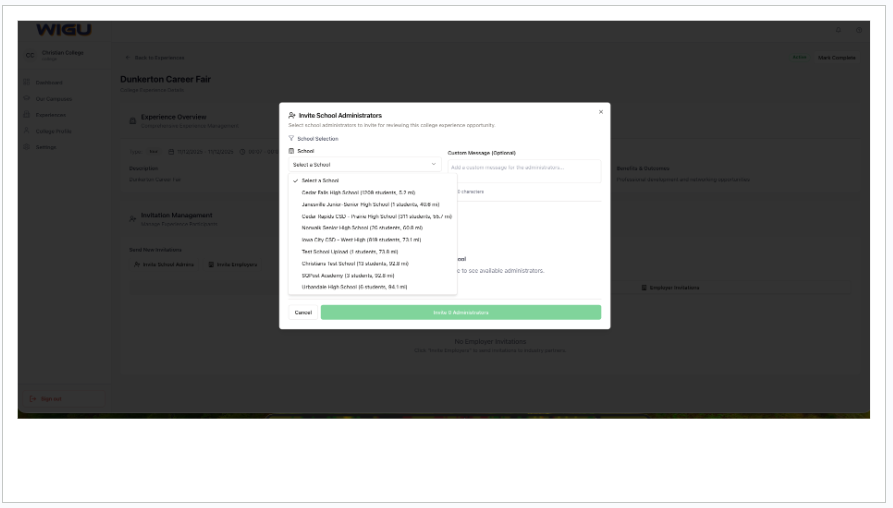Screen dimensions: 893x508
Task: Click the WIGU logo
Action: click(x=63, y=30)
